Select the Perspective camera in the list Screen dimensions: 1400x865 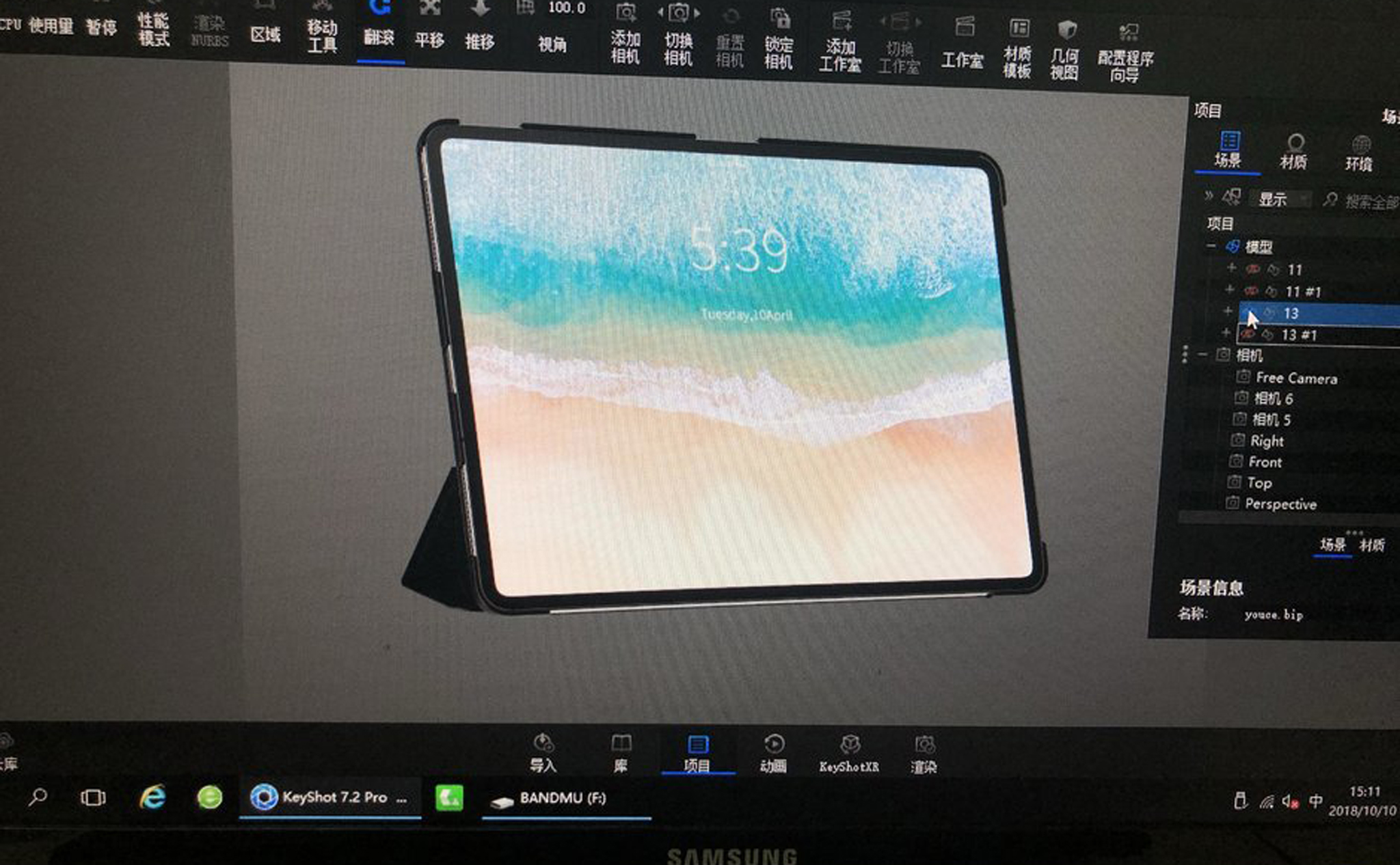click(x=1280, y=504)
